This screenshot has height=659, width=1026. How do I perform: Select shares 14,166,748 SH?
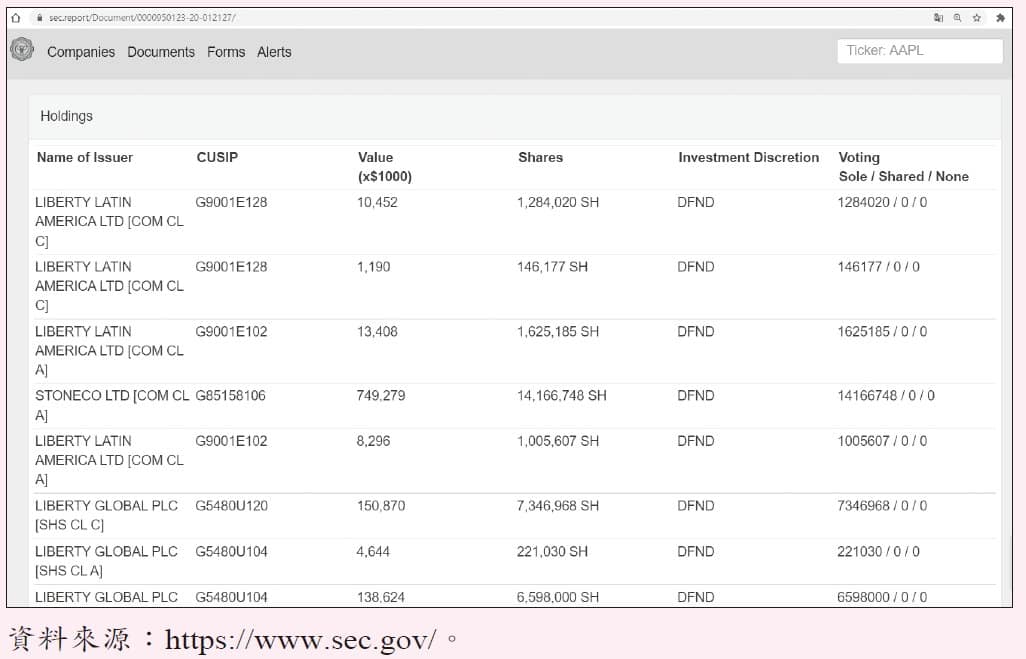(x=562, y=396)
